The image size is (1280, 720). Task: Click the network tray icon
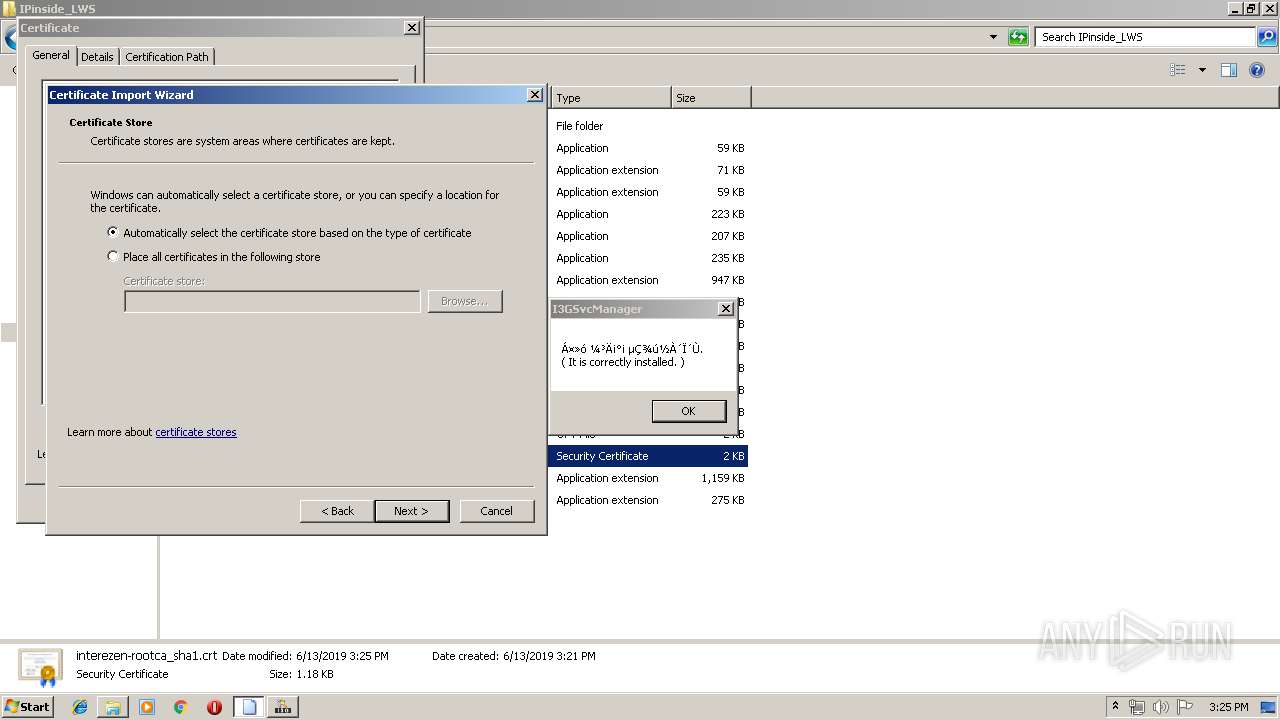(x=1137, y=707)
